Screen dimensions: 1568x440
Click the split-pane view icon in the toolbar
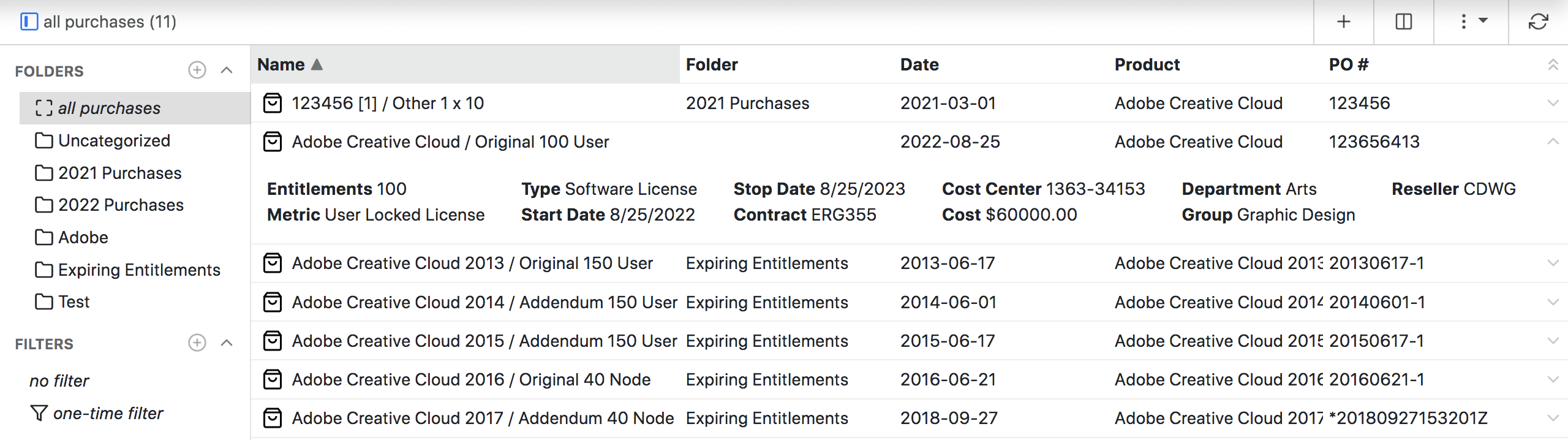click(x=1404, y=21)
